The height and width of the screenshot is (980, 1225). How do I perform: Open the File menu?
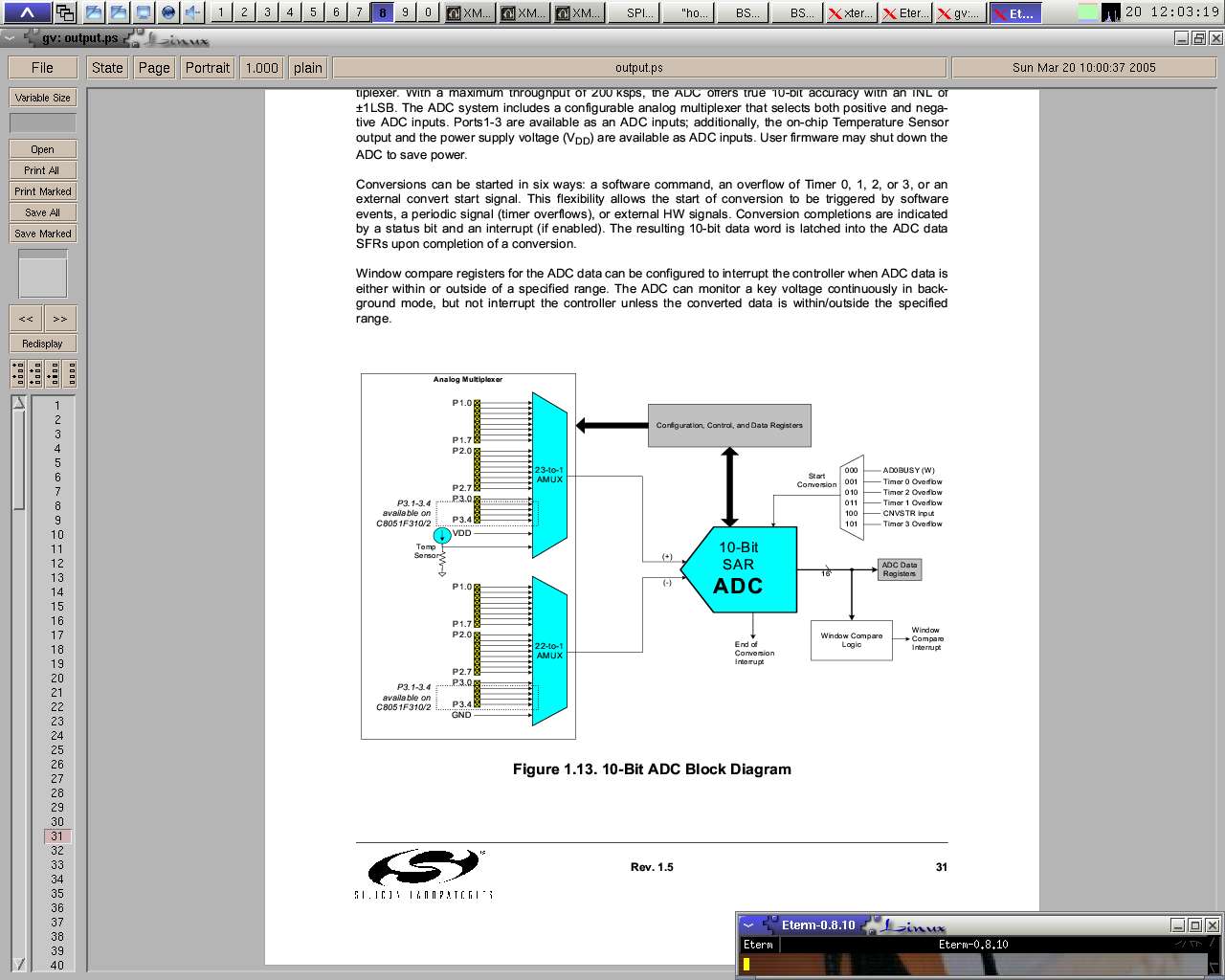tap(42, 68)
